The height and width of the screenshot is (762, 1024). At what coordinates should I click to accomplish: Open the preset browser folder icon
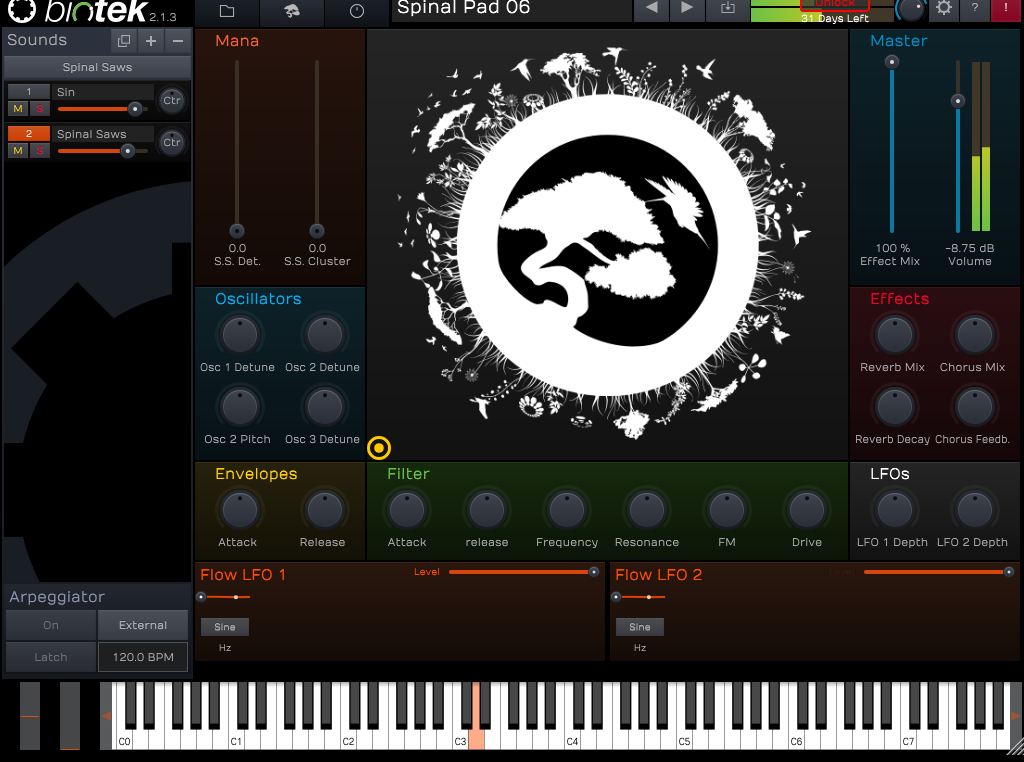point(227,12)
